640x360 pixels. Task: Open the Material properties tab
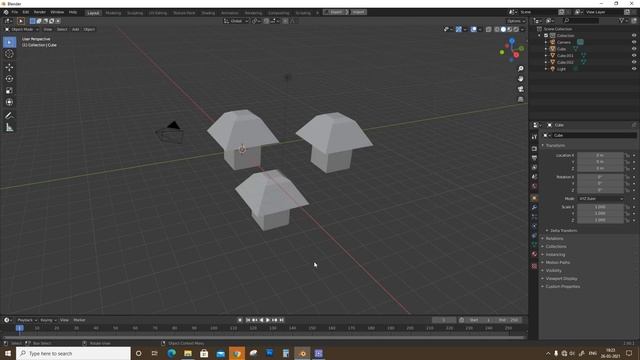click(534, 254)
